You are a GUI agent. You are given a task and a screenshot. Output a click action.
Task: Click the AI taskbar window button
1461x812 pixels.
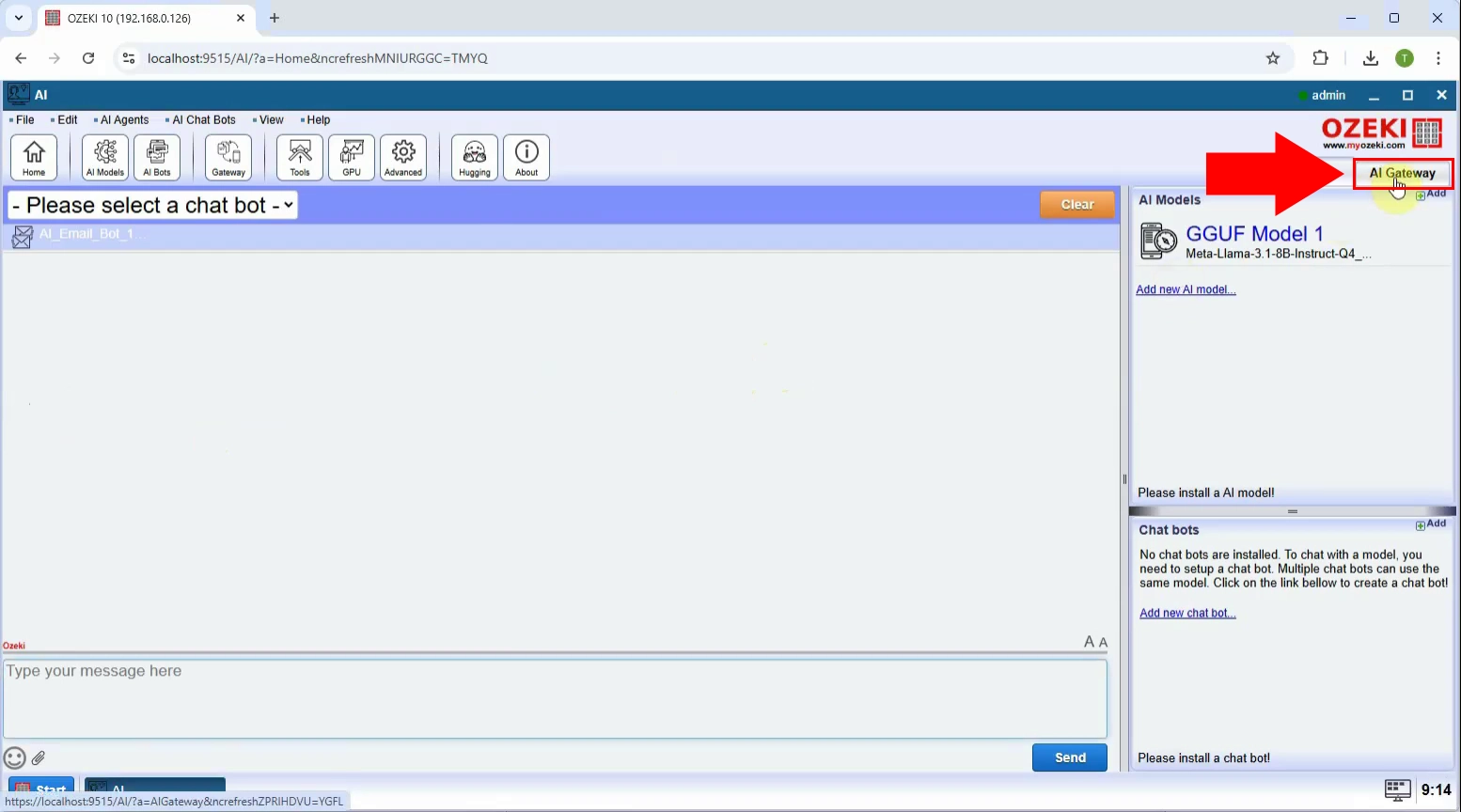pyautogui.click(x=155, y=788)
